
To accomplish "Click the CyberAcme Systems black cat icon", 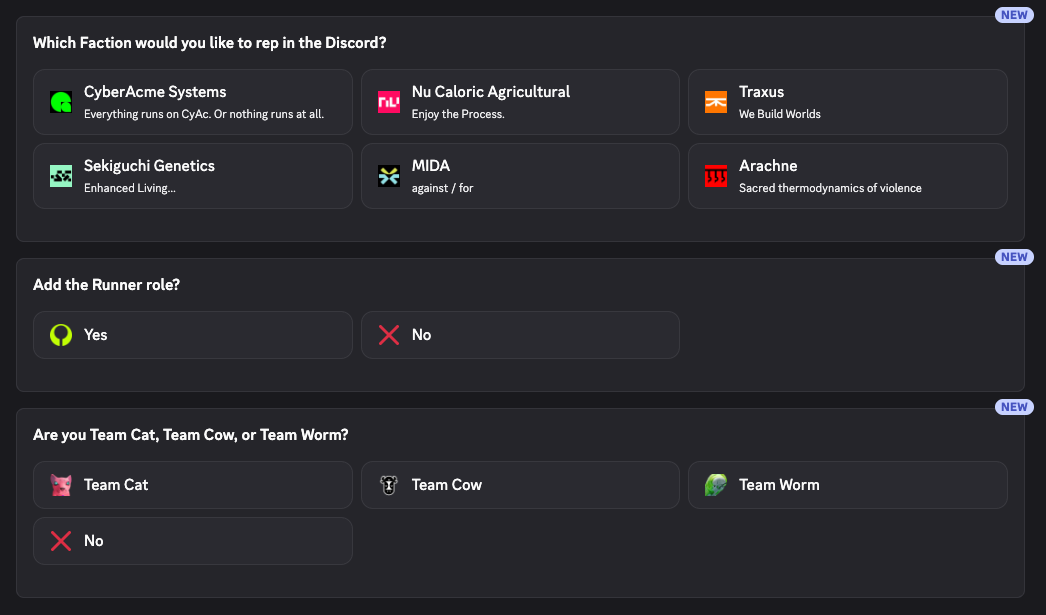I will pyautogui.click(x=60, y=101).
